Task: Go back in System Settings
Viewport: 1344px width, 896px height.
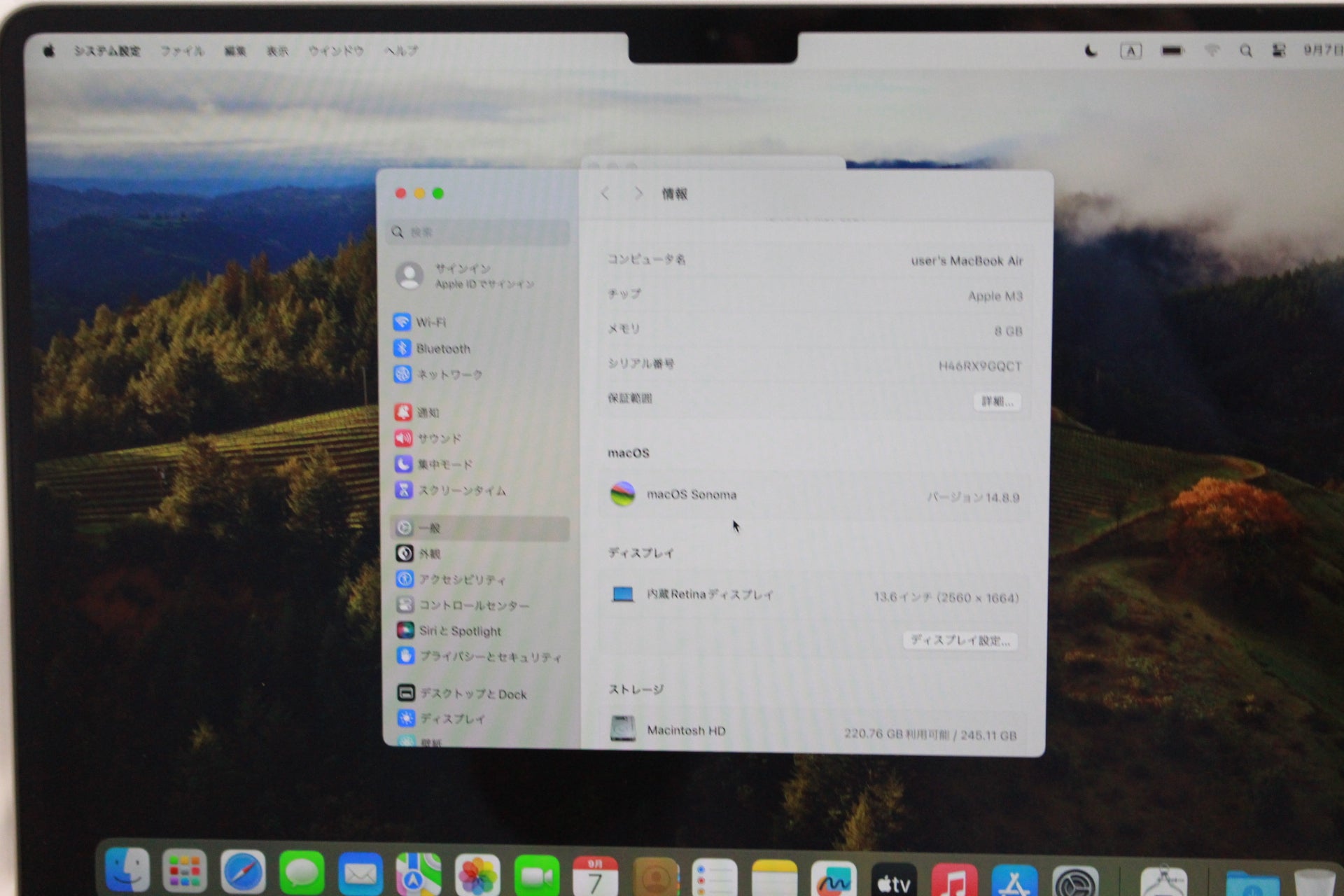Action: (605, 193)
